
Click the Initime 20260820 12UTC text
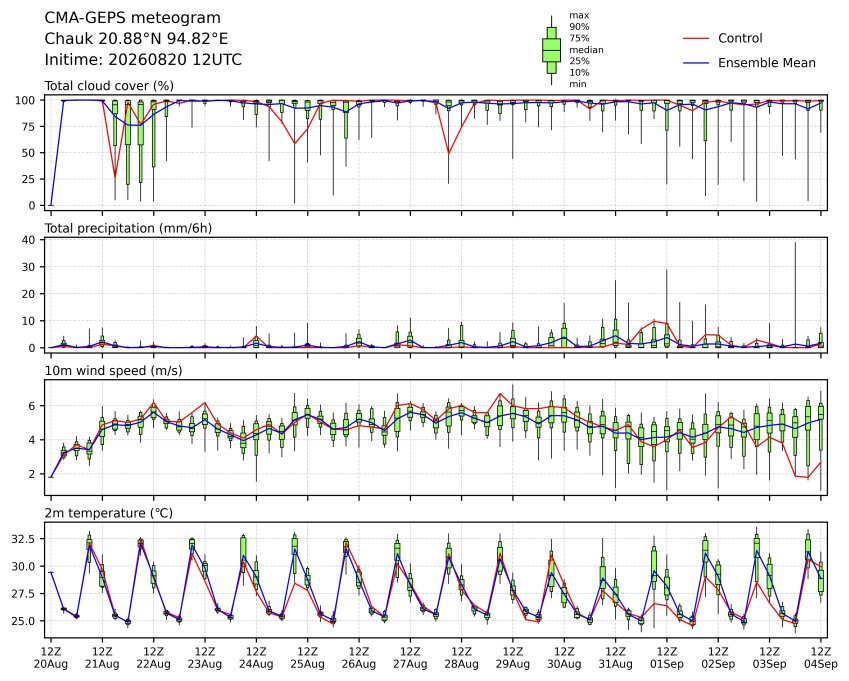pos(143,60)
